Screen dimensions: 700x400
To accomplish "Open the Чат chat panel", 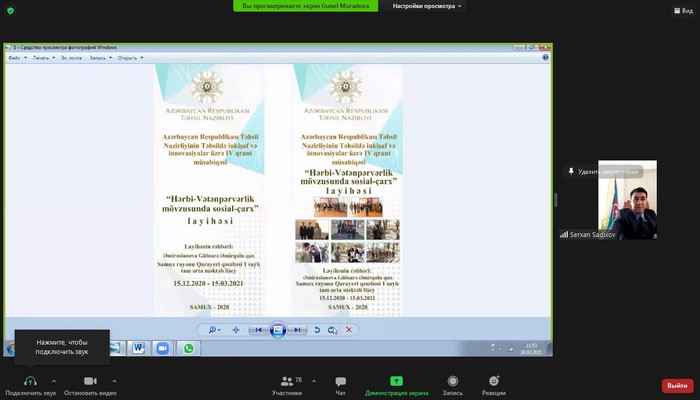I will point(340,381).
